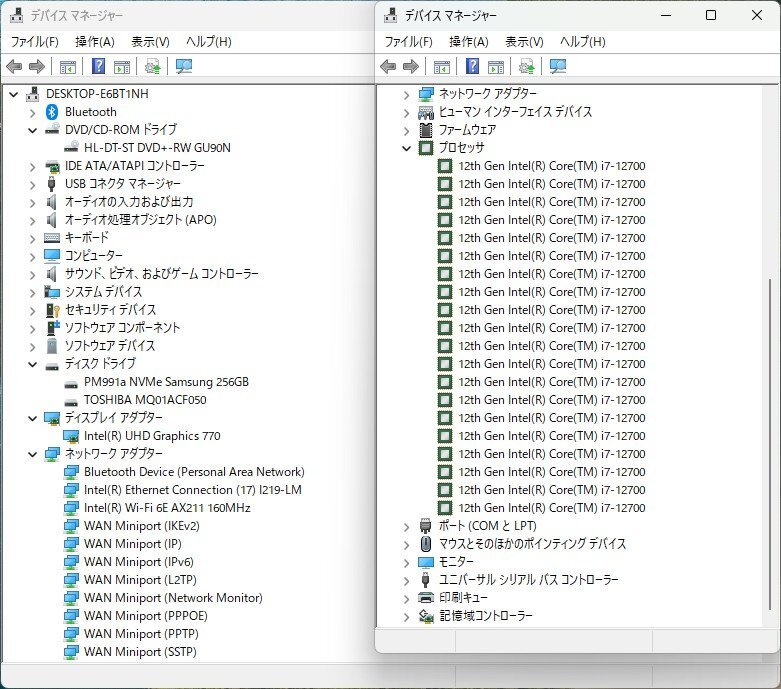
Task: Click the Bluetooth category icon
Action: (x=52, y=112)
